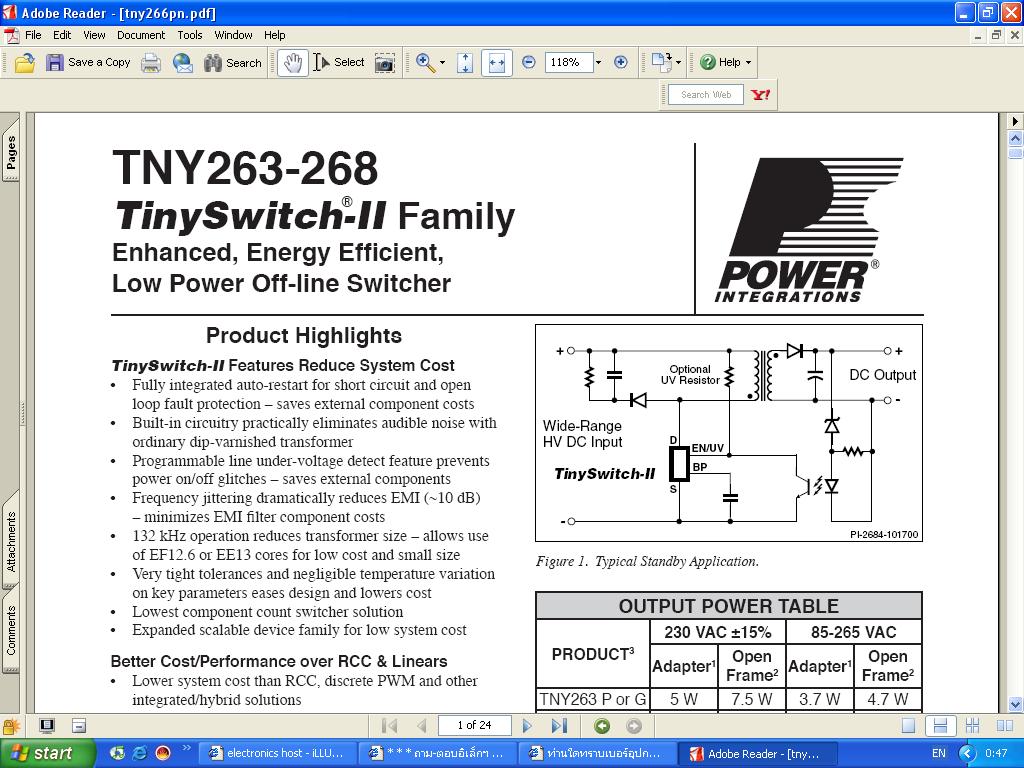Click the Adobe Reader taskbar button

(x=756, y=753)
